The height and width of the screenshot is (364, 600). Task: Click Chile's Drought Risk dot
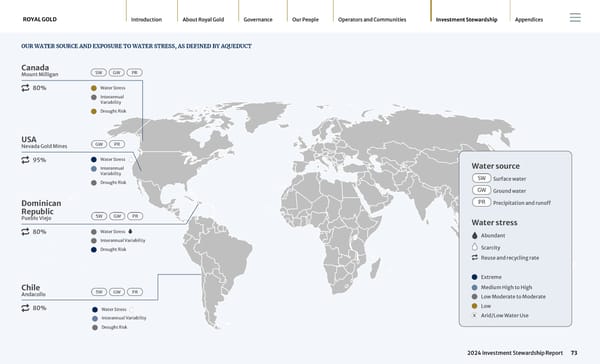[95, 328]
